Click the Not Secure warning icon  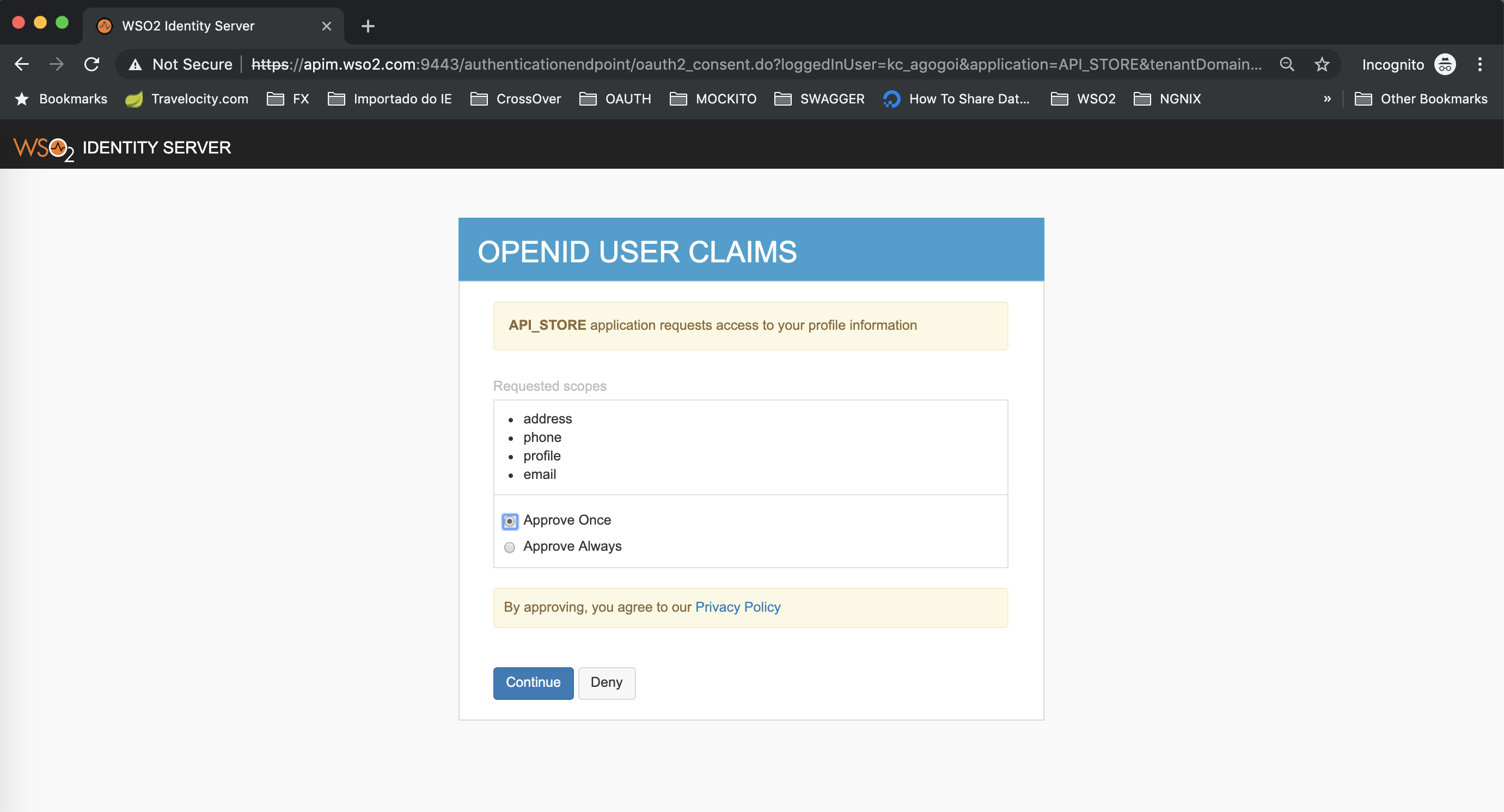point(136,64)
